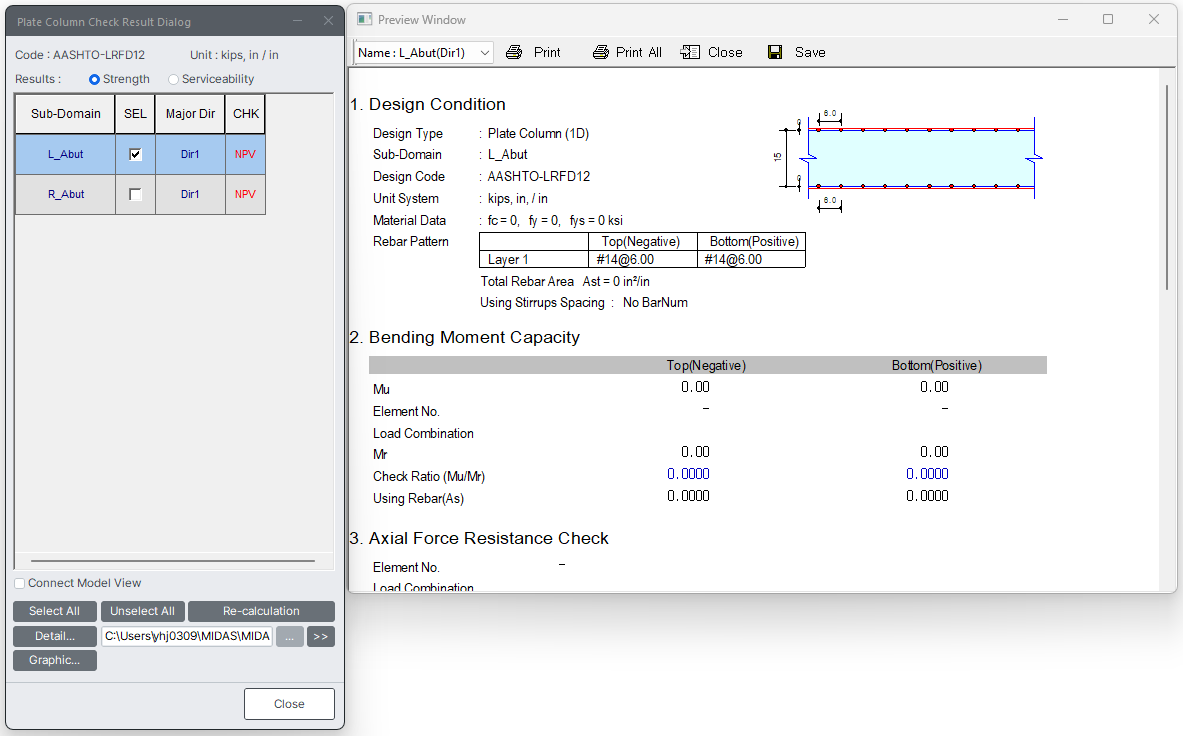Click the Print All printer icon
The width and height of the screenshot is (1183, 736).
[601, 52]
